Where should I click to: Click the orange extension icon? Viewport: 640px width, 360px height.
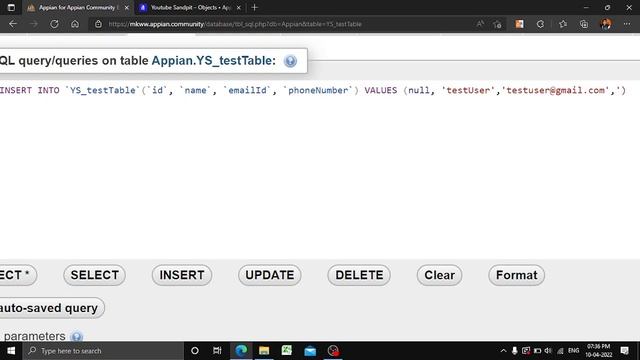click(519, 24)
